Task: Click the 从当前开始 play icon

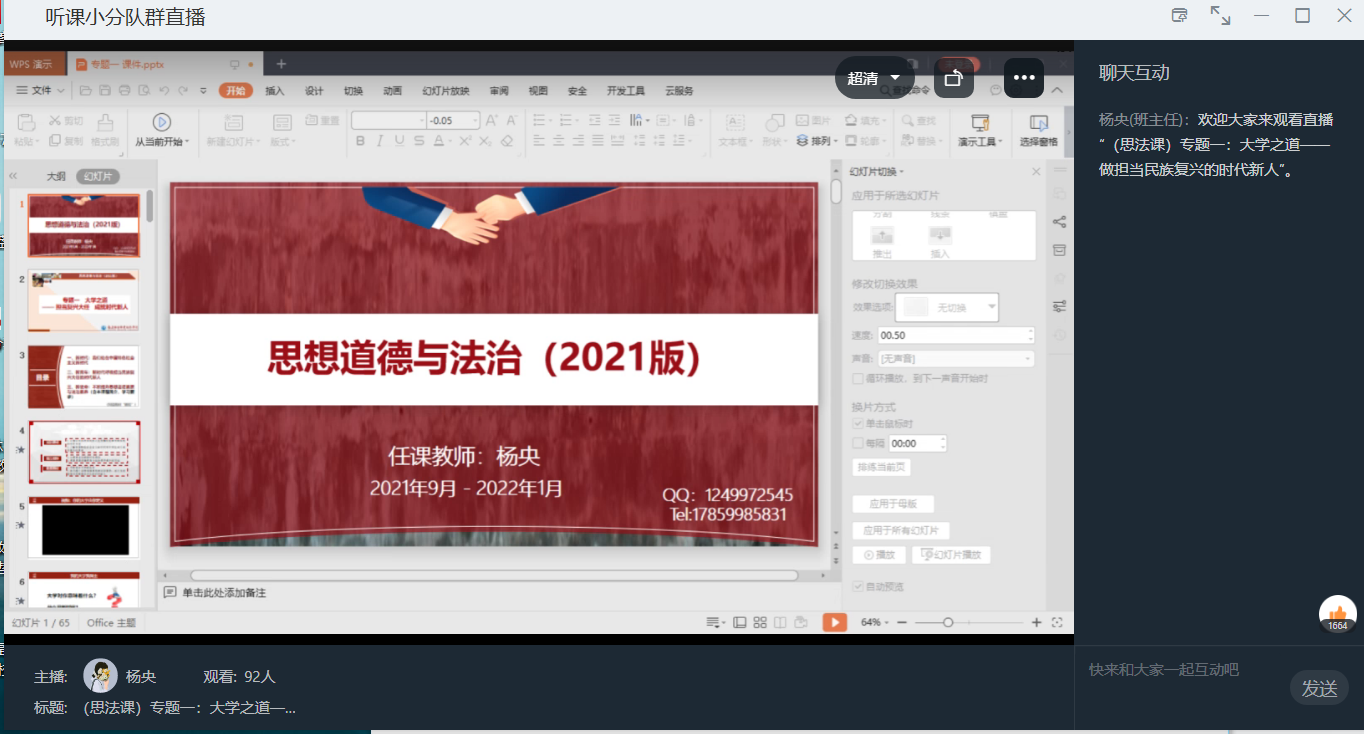Action: 160,122
